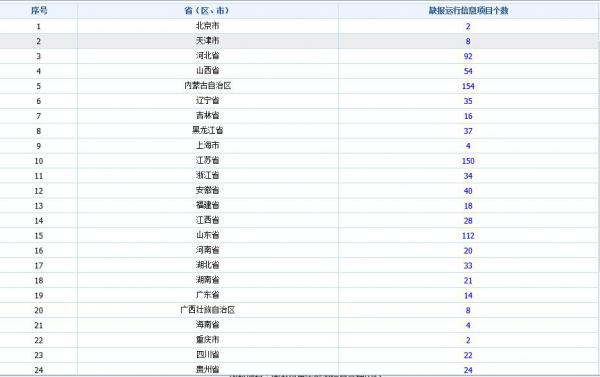Click the 35 link for 辽宁省
Screen dimensions: 600x377
[x=468, y=101]
